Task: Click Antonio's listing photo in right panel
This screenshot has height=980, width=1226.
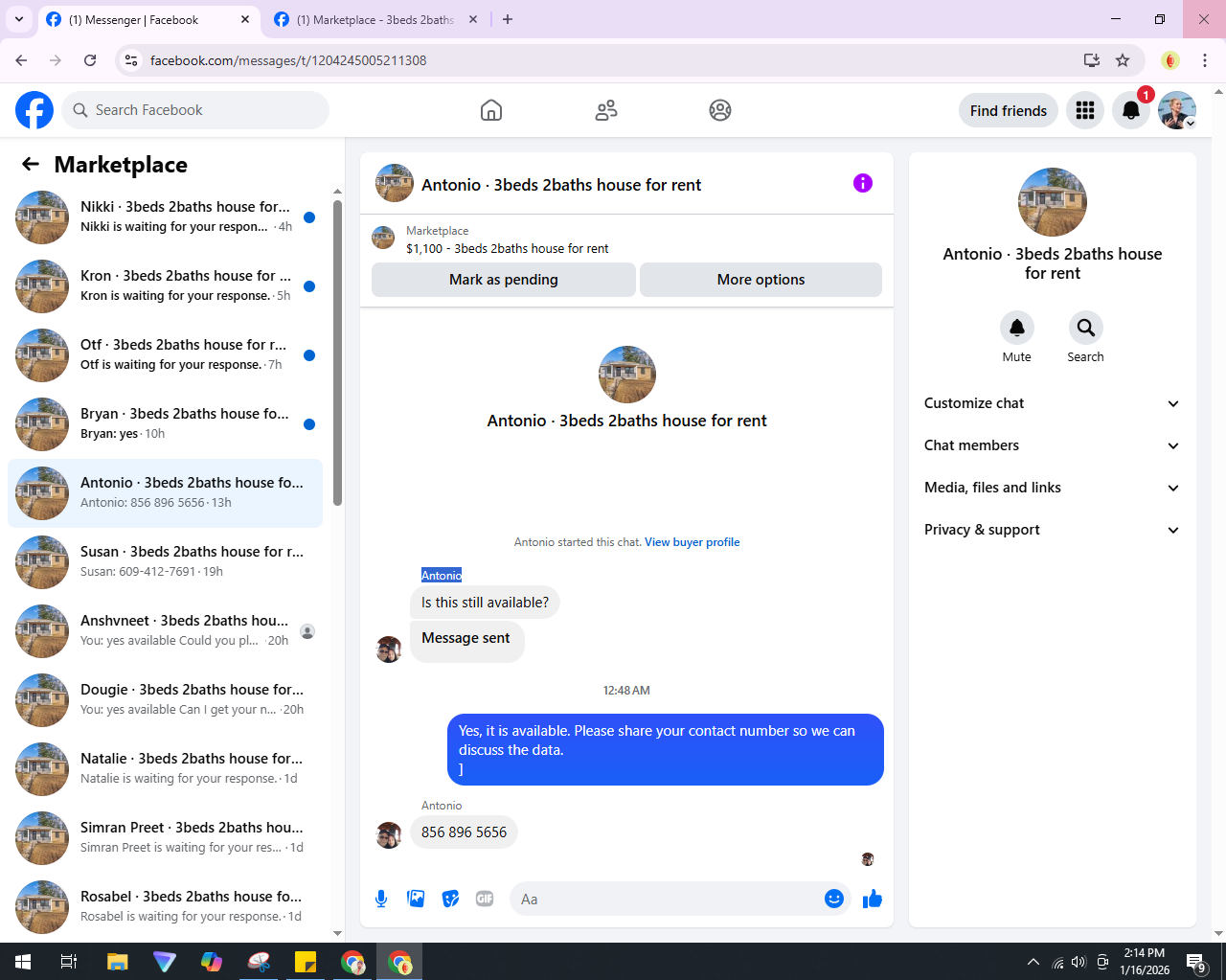Action: click(x=1053, y=202)
